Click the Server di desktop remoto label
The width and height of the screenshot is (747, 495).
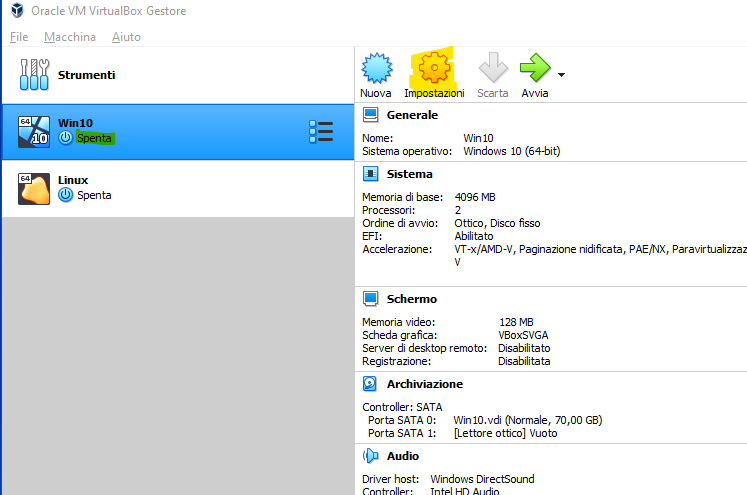coord(424,348)
